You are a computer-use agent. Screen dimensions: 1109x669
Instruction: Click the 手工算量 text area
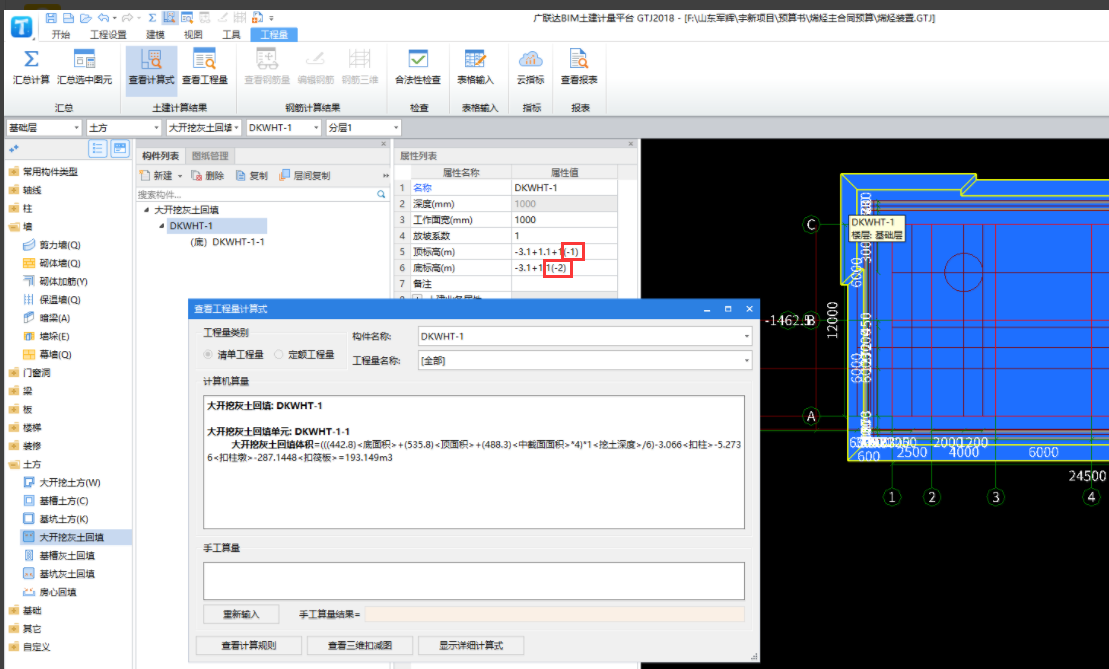pyautogui.click(x=474, y=581)
